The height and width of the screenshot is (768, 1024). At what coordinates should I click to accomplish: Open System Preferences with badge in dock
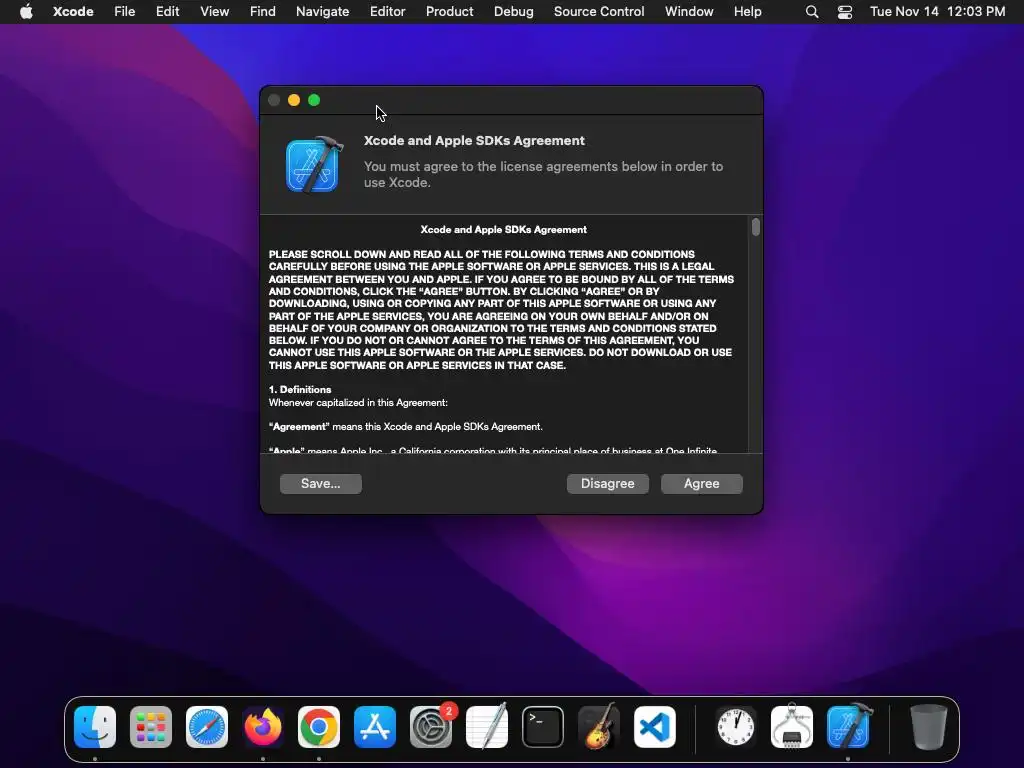point(431,727)
